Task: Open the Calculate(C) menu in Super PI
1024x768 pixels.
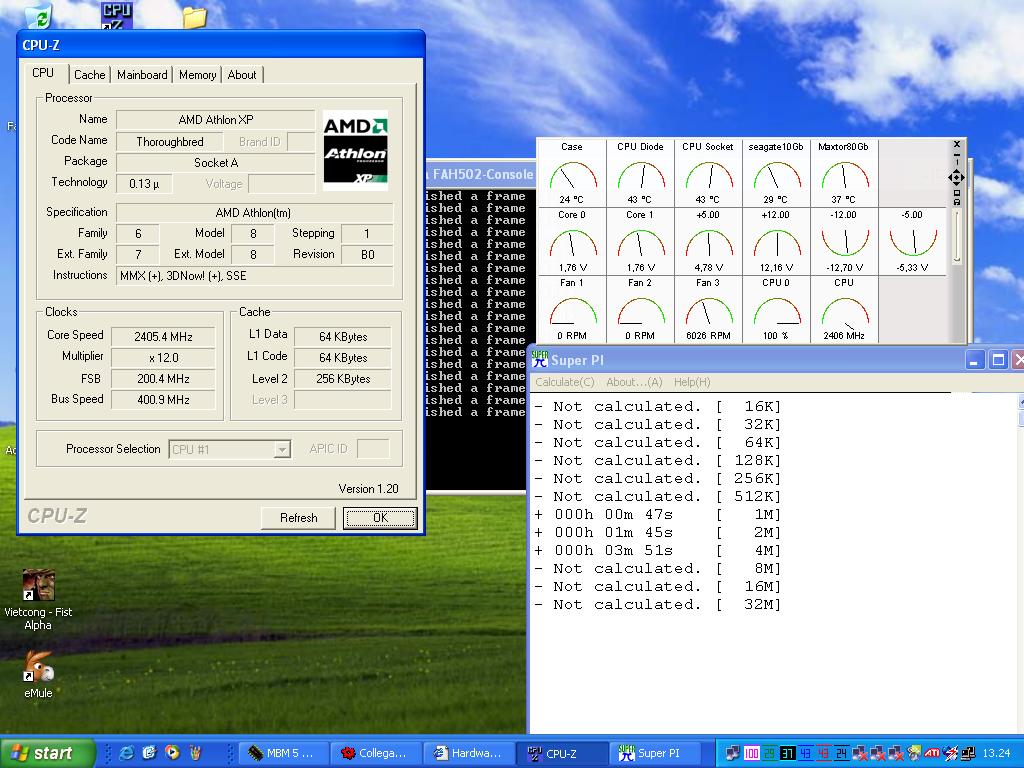Action: [x=565, y=382]
